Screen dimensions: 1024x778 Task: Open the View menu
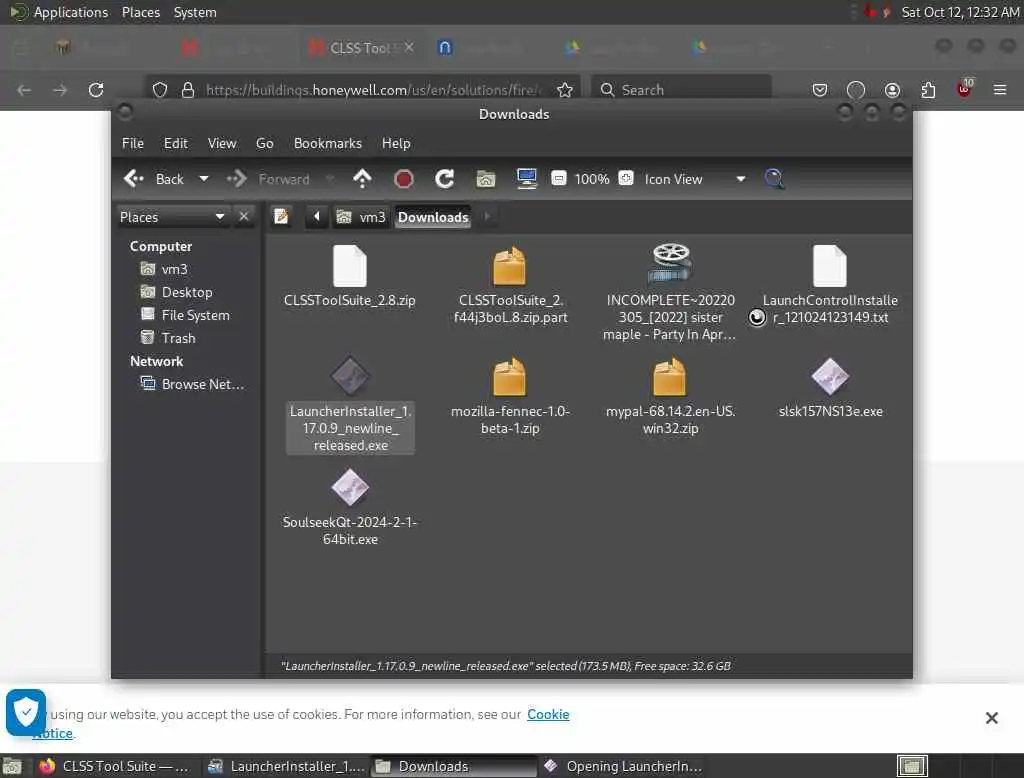222,143
